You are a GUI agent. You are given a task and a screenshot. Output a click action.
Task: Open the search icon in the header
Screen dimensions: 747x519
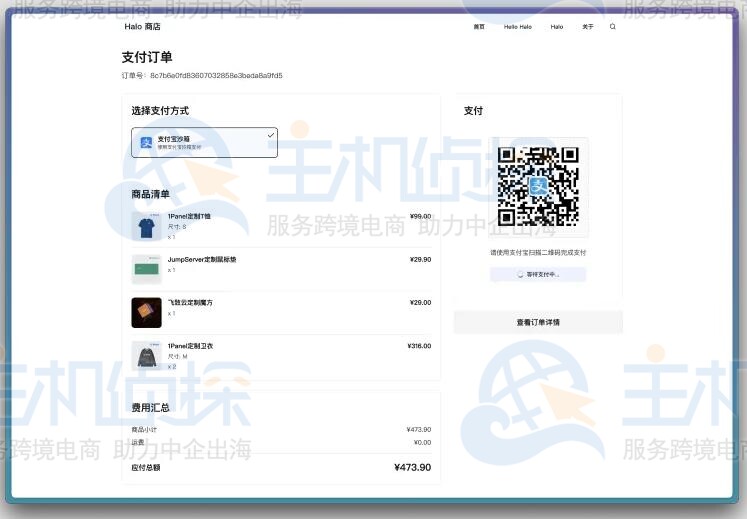[613, 27]
